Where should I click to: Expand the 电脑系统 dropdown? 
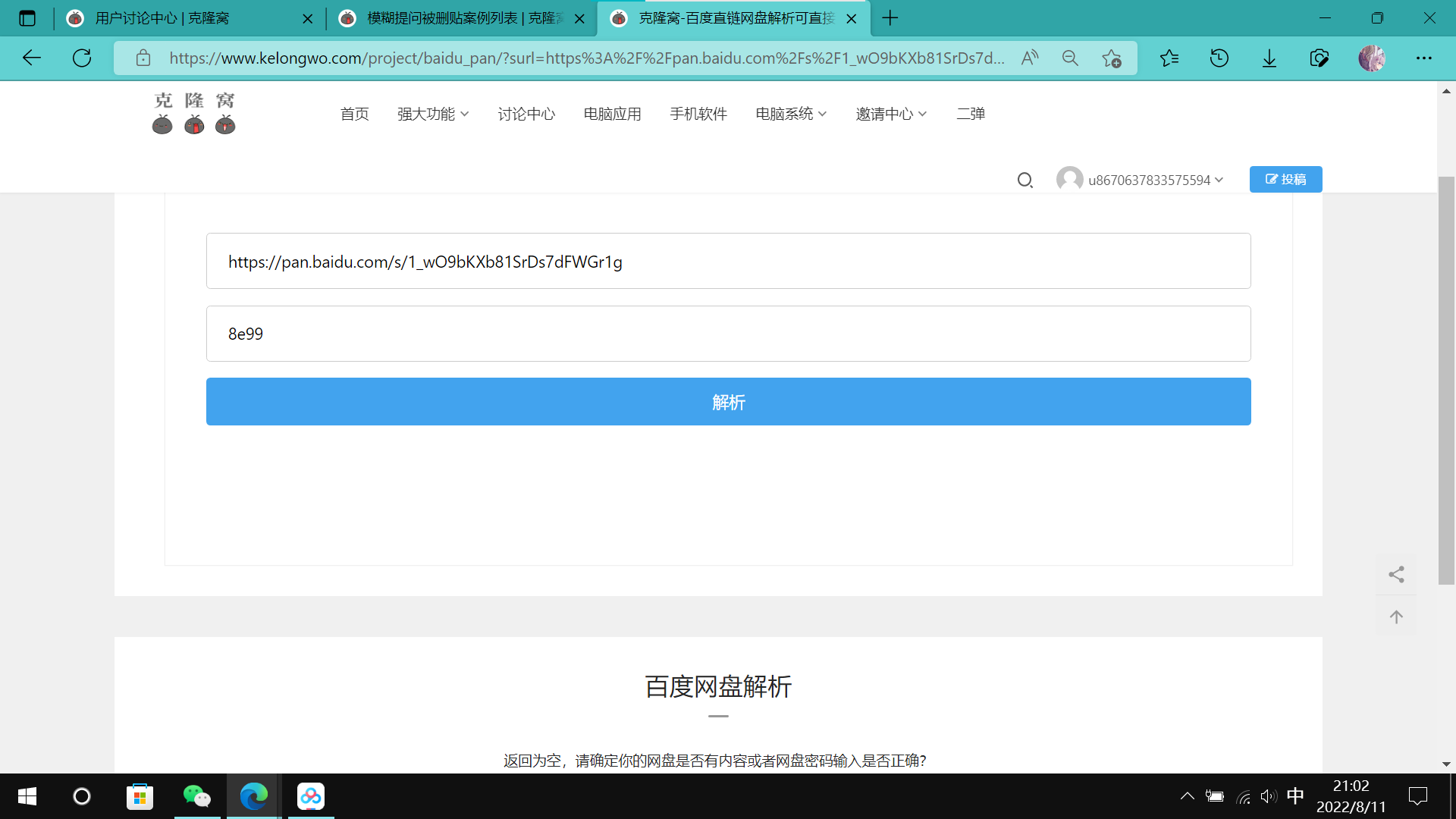coord(791,114)
